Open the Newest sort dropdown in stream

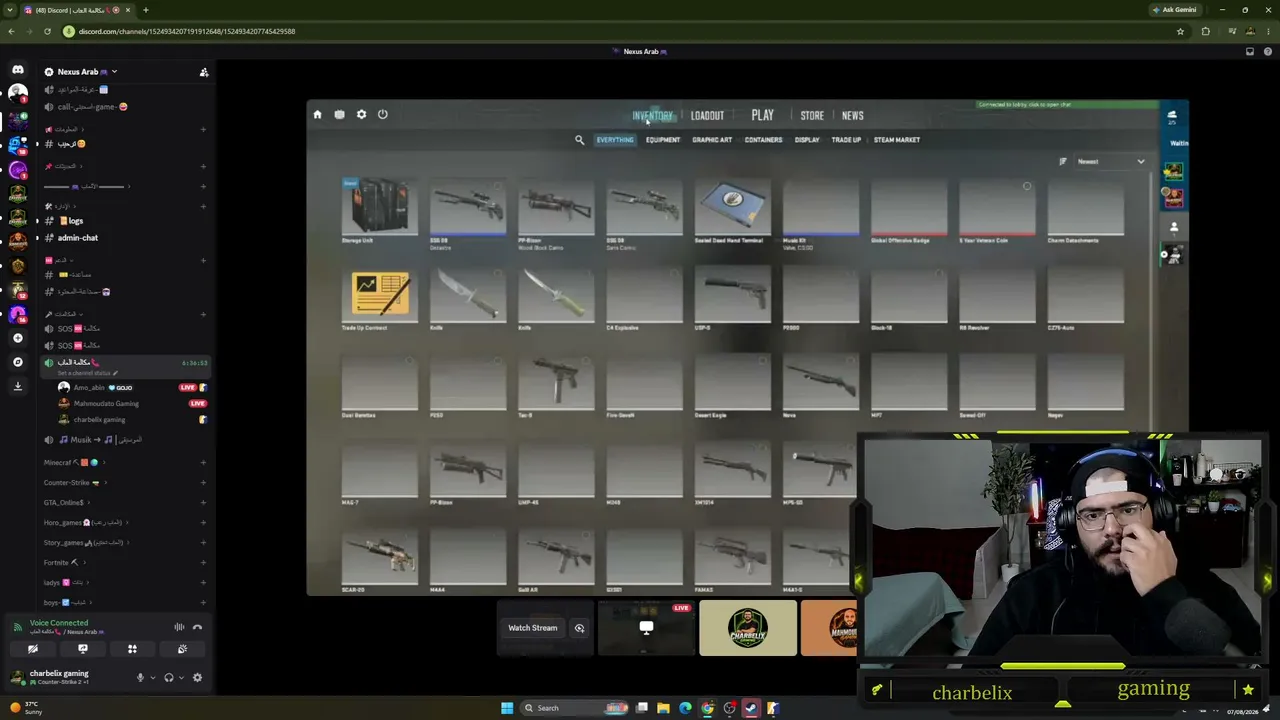1110,161
